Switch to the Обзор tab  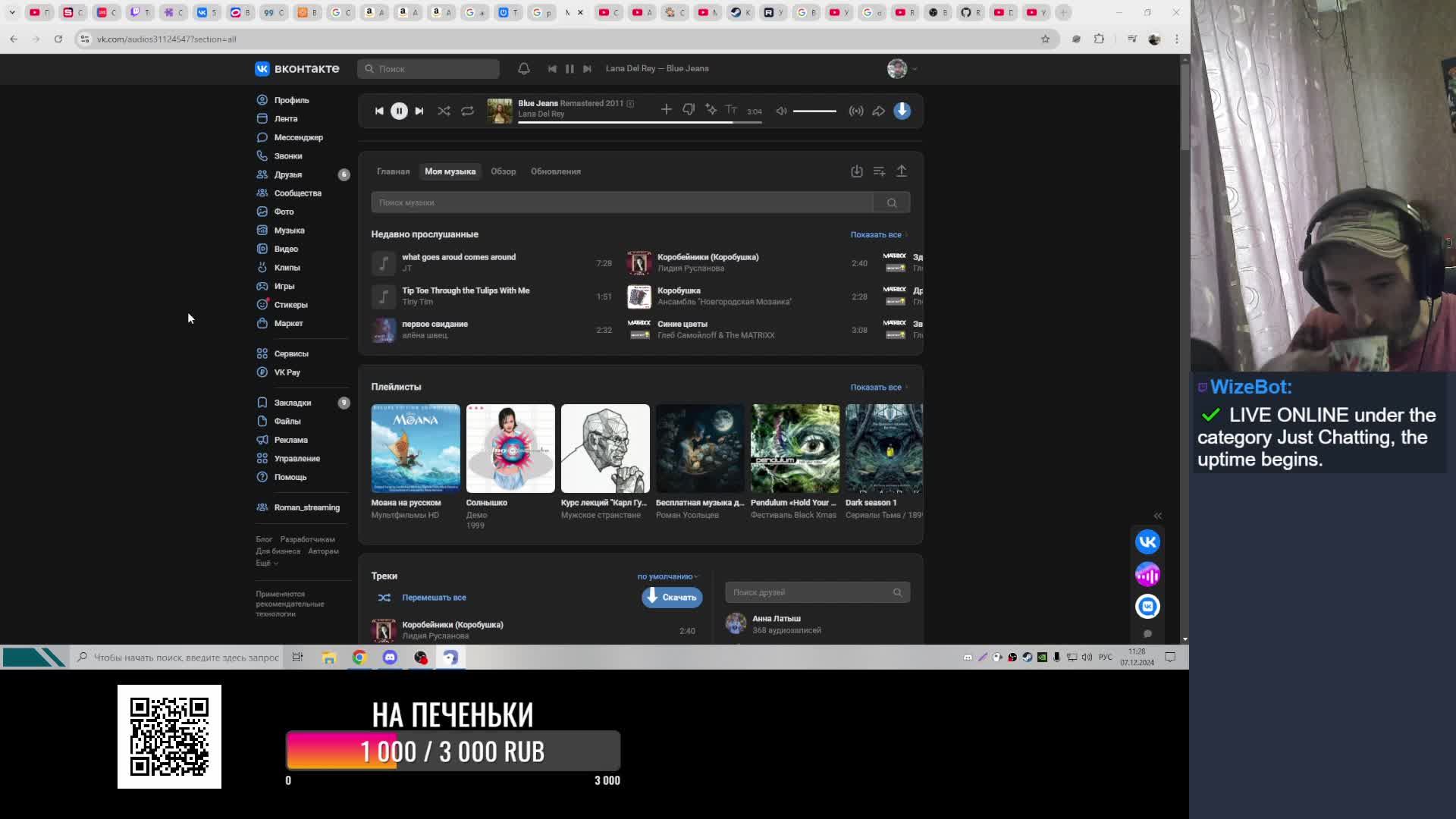(503, 171)
